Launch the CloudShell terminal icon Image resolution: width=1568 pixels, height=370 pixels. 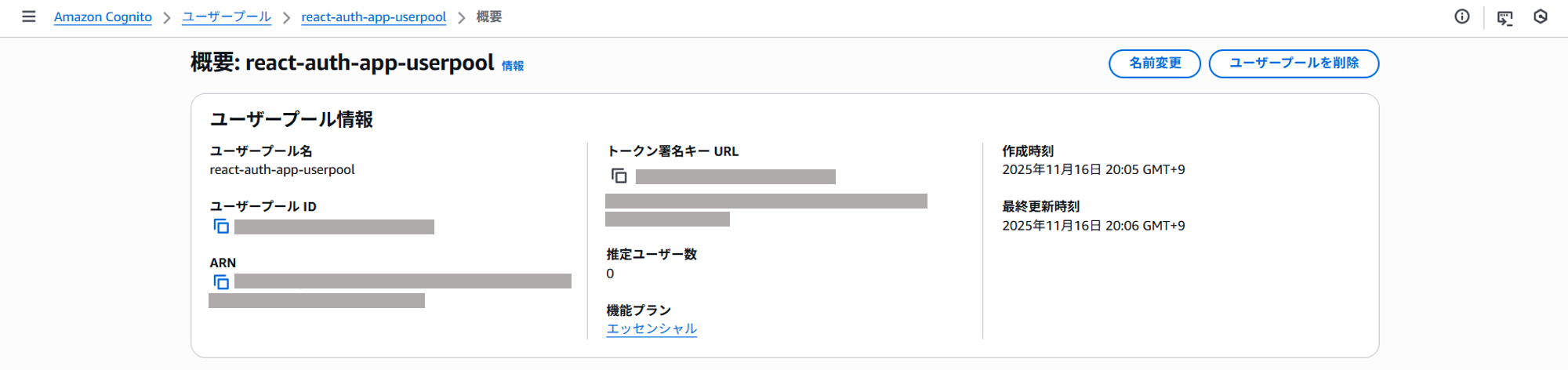pyautogui.click(x=1504, y=17)
